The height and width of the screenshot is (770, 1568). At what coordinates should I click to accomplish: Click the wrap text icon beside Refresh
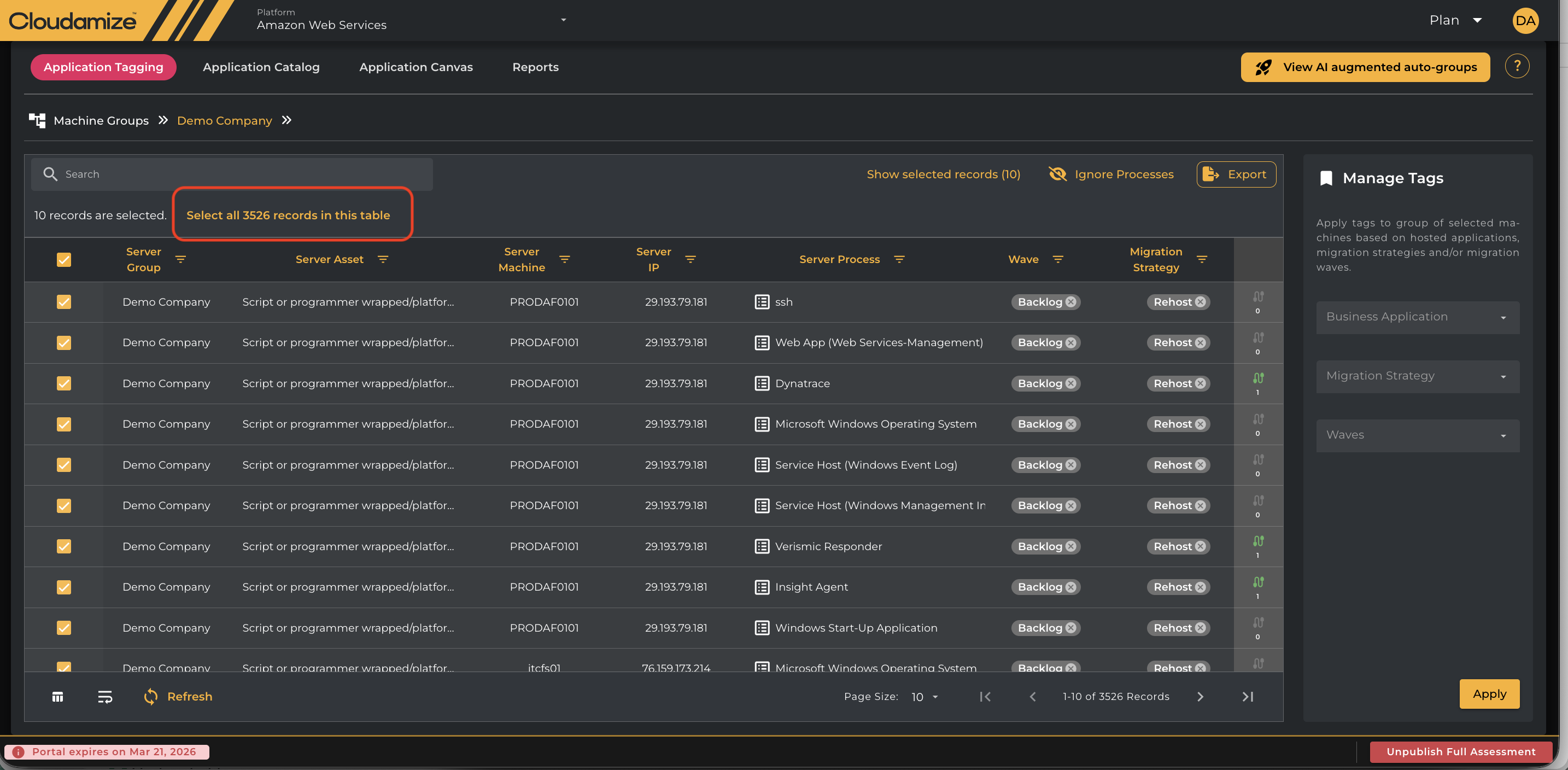click(104, 696)
